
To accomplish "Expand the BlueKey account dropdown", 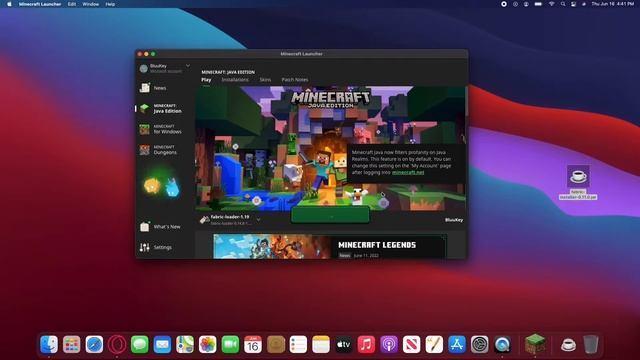I will point(188,66).
